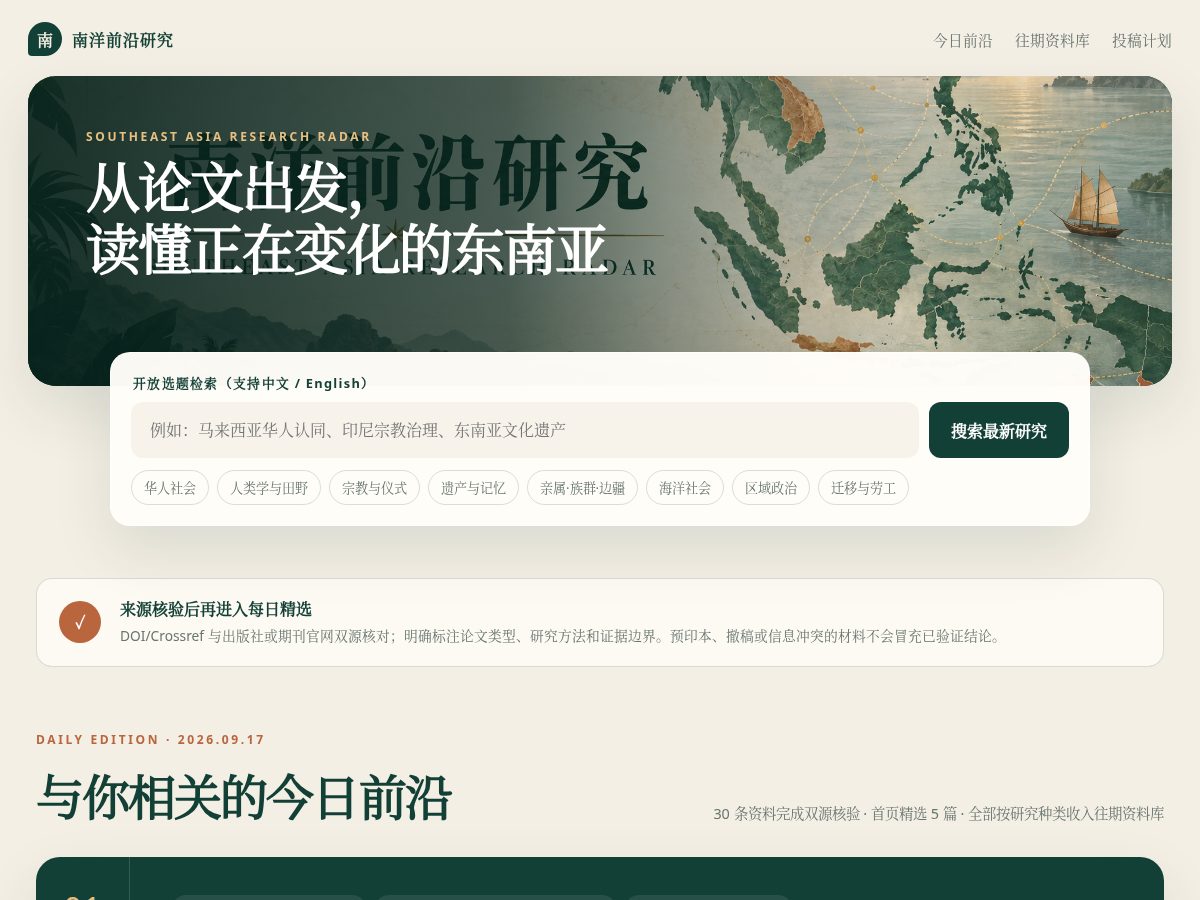Click the 开放选题检索 search label

(251, 384)
